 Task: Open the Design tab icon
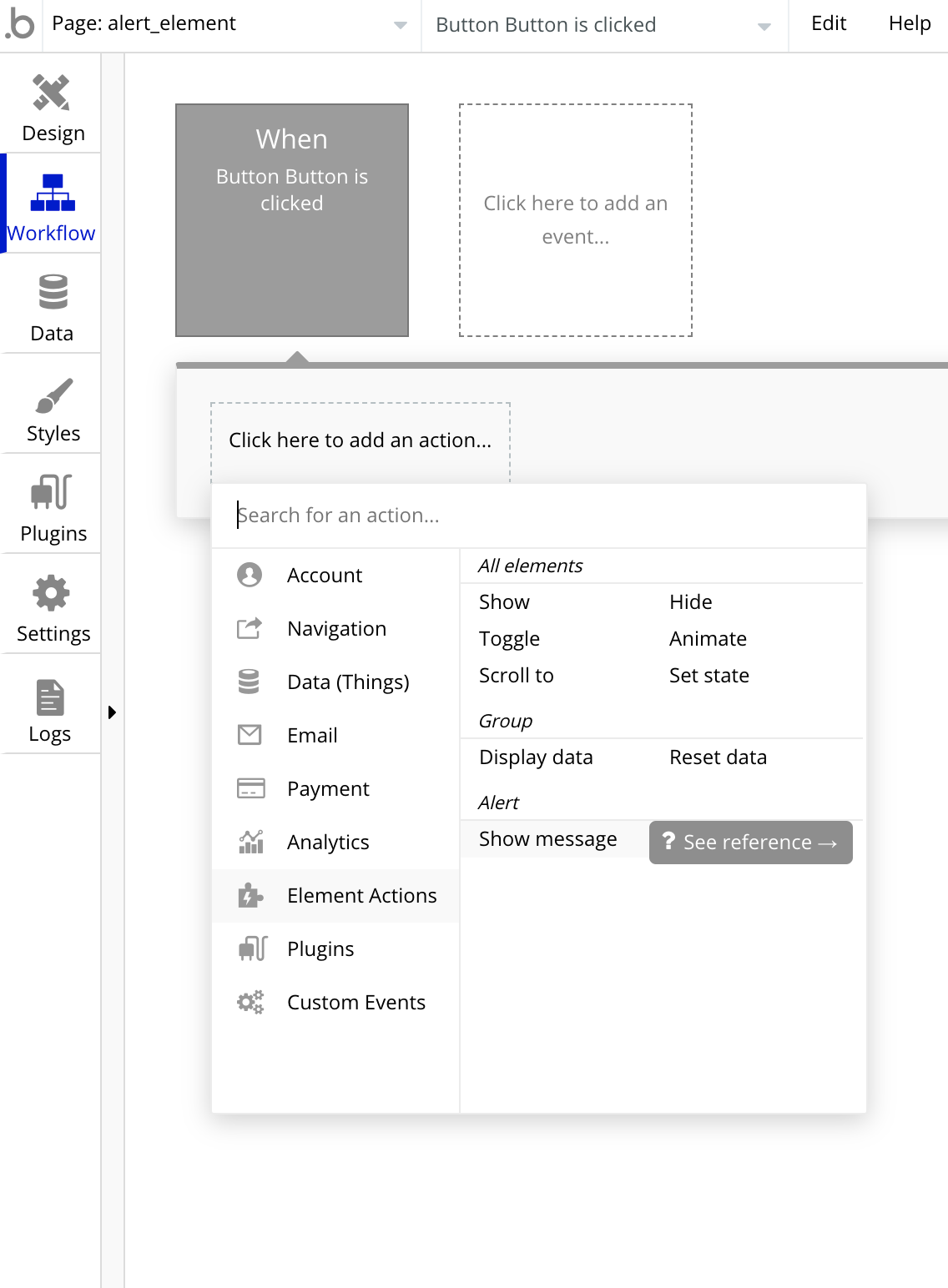(51, 93)
